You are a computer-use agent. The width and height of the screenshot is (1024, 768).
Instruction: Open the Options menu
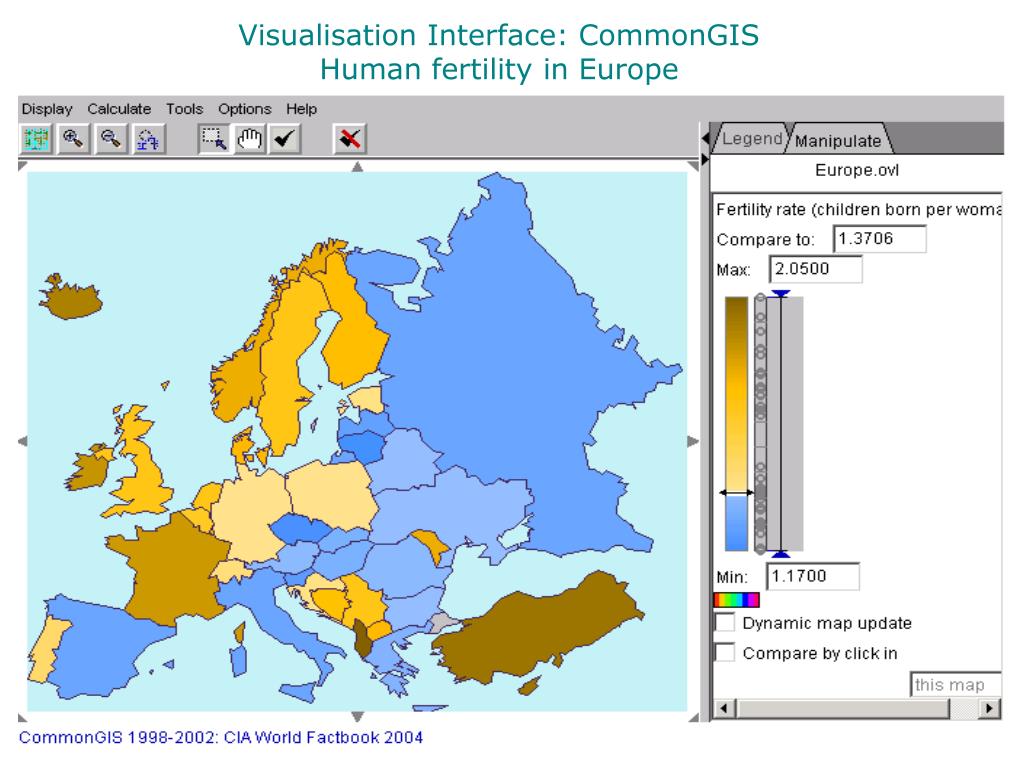244,109
